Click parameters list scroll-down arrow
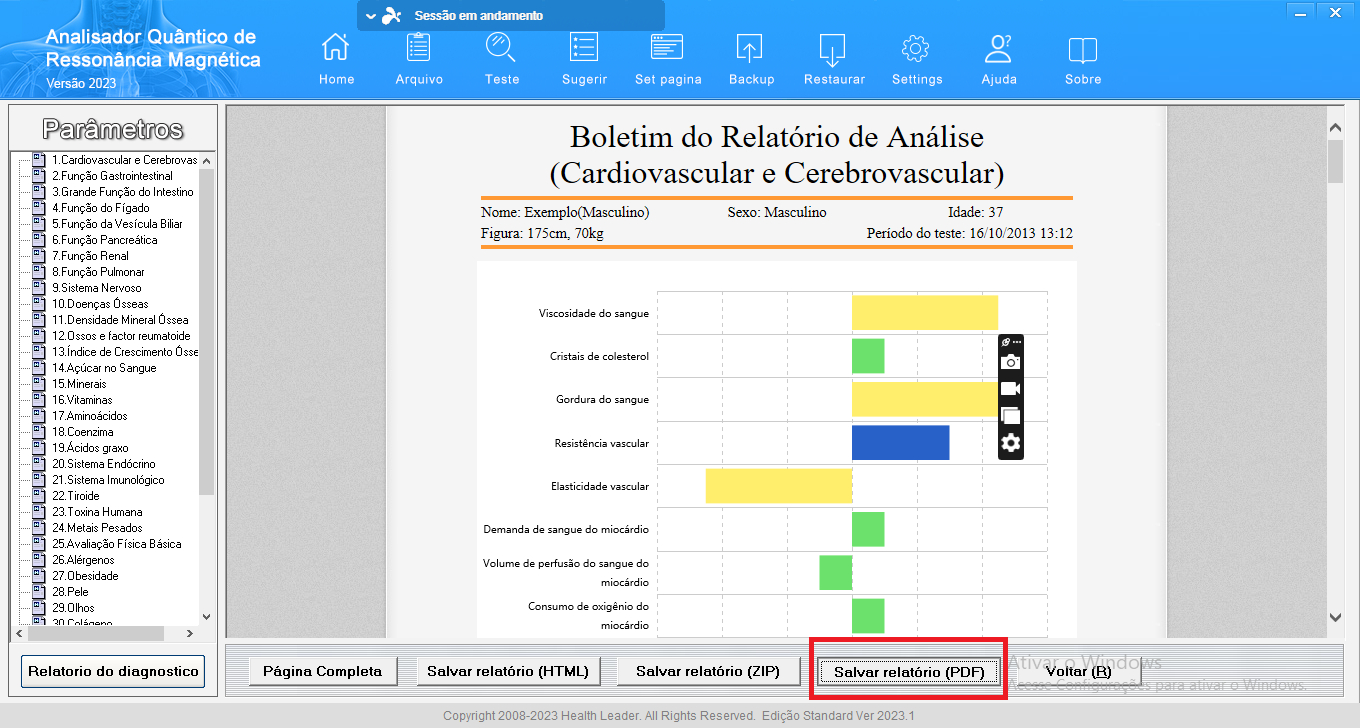 tap(207, 617)
